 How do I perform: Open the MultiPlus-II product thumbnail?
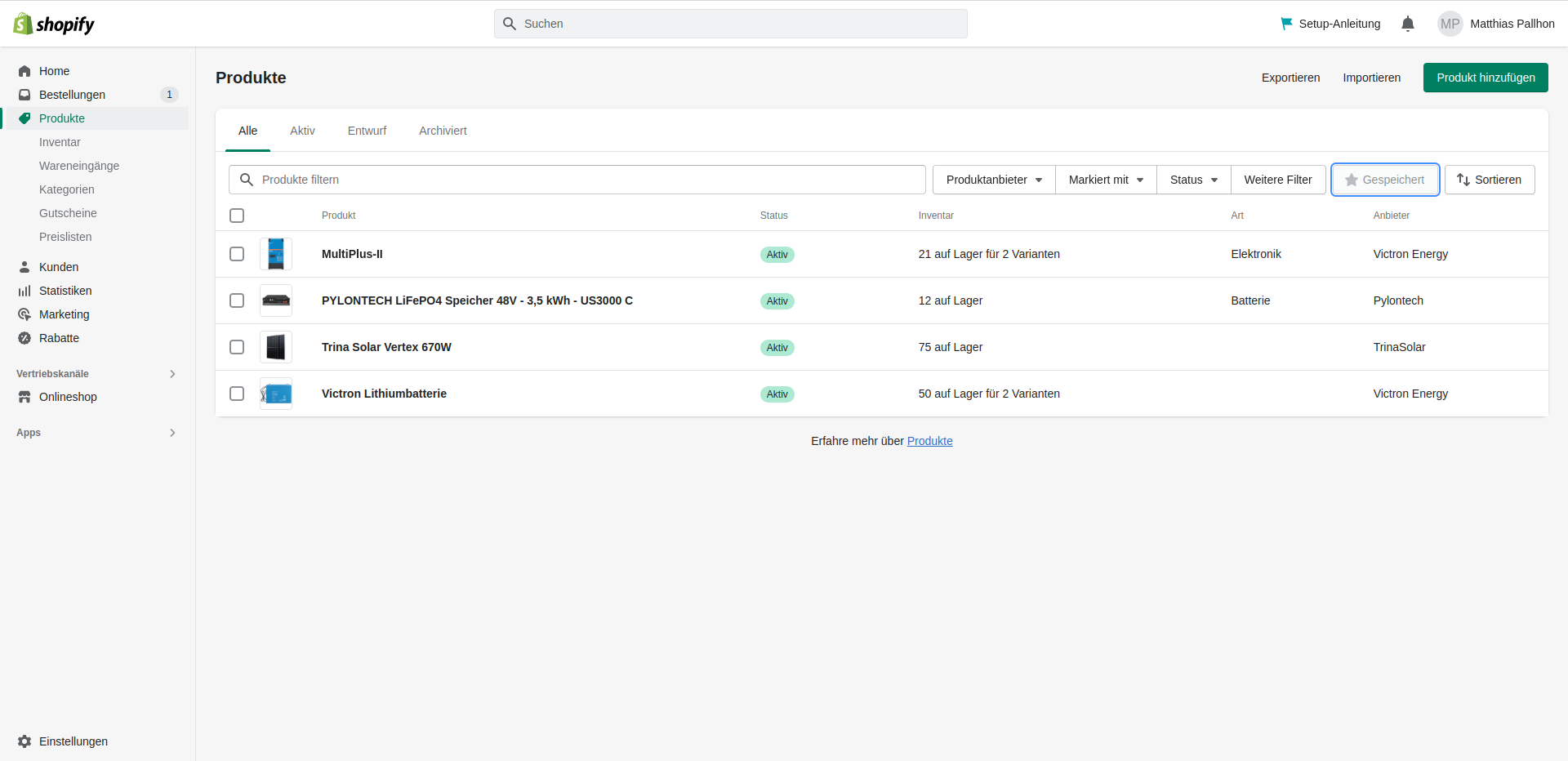click(276, 254)
